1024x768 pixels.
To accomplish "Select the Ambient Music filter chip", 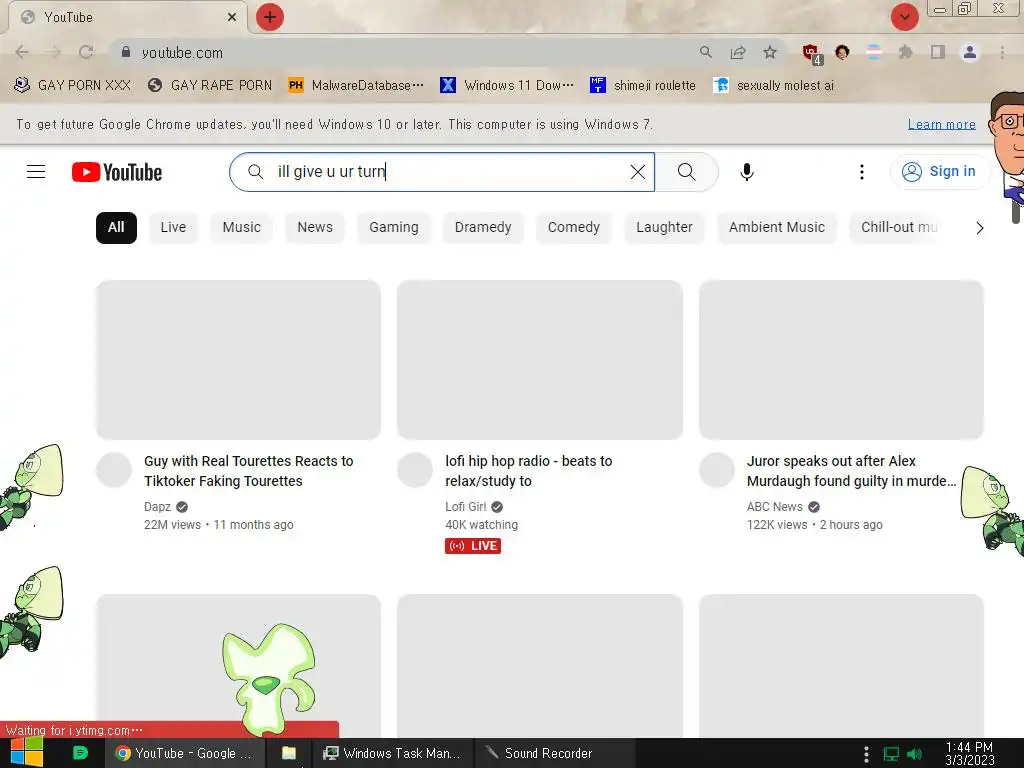I will pos(776,227).
